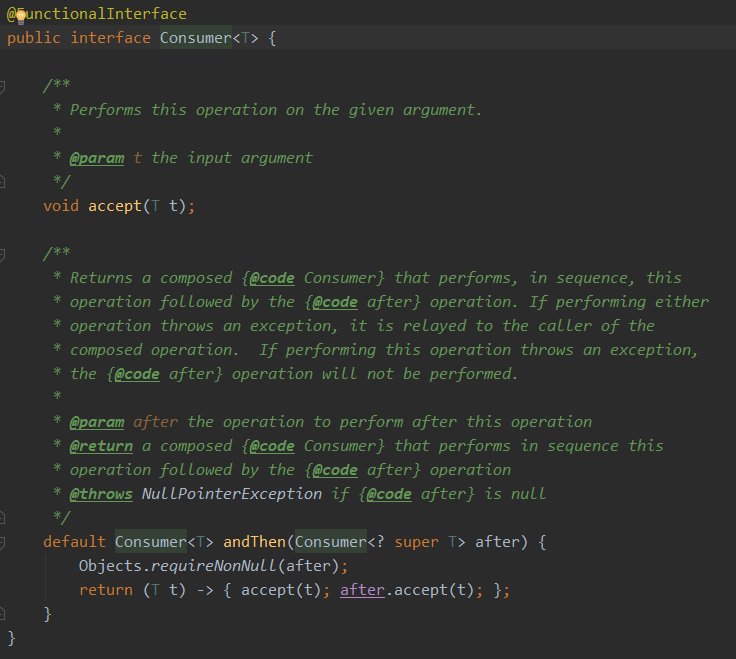Click 'requireNonNull' method call
This screenshot has width=736, height=659.
tap(214, 566)
